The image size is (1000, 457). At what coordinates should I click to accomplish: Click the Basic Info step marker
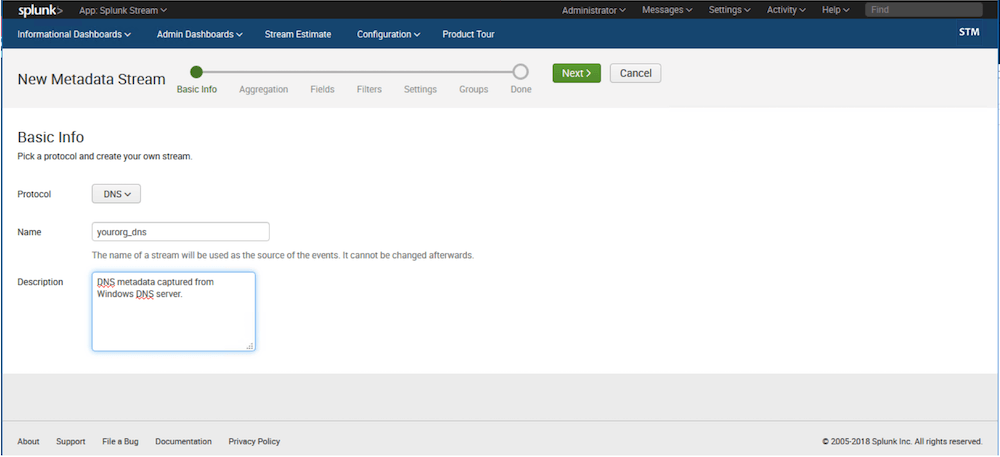(196, 72)
